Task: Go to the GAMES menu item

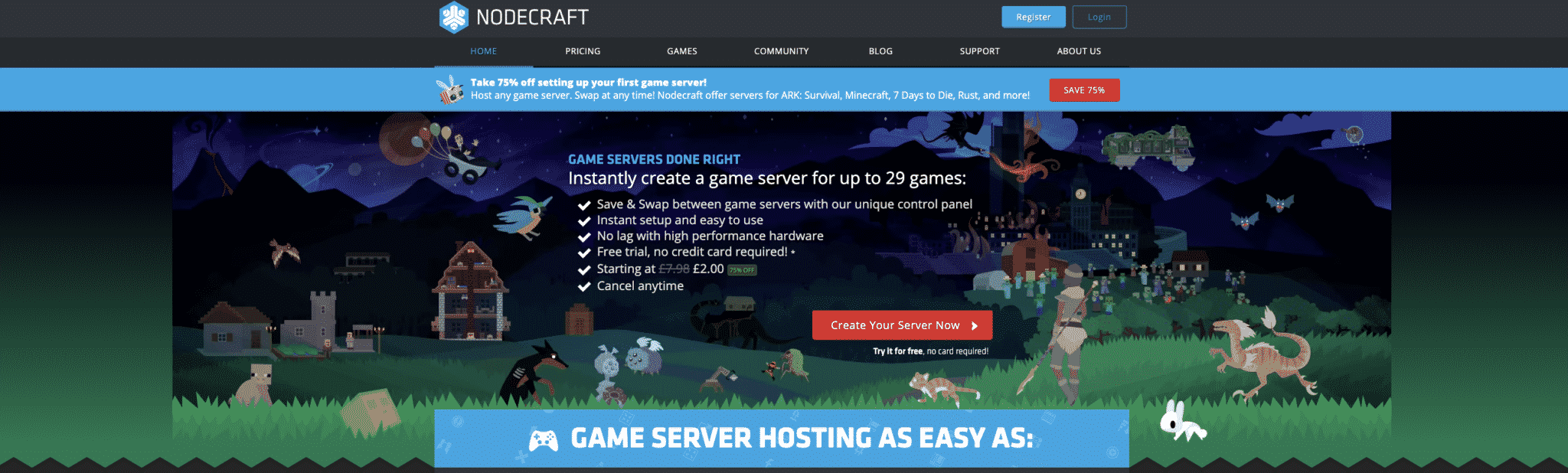Action: (x=682, y=51)
